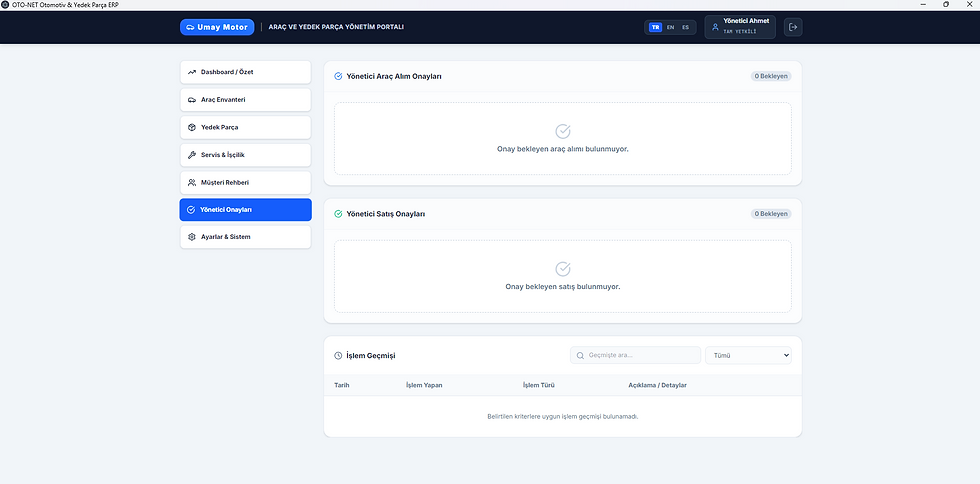The image size is (980, 484).
Task: Click 'Belirtilen kriterlere uygun işlem geçmişi bulunamadı.' message
Action: tap(562, 416)
